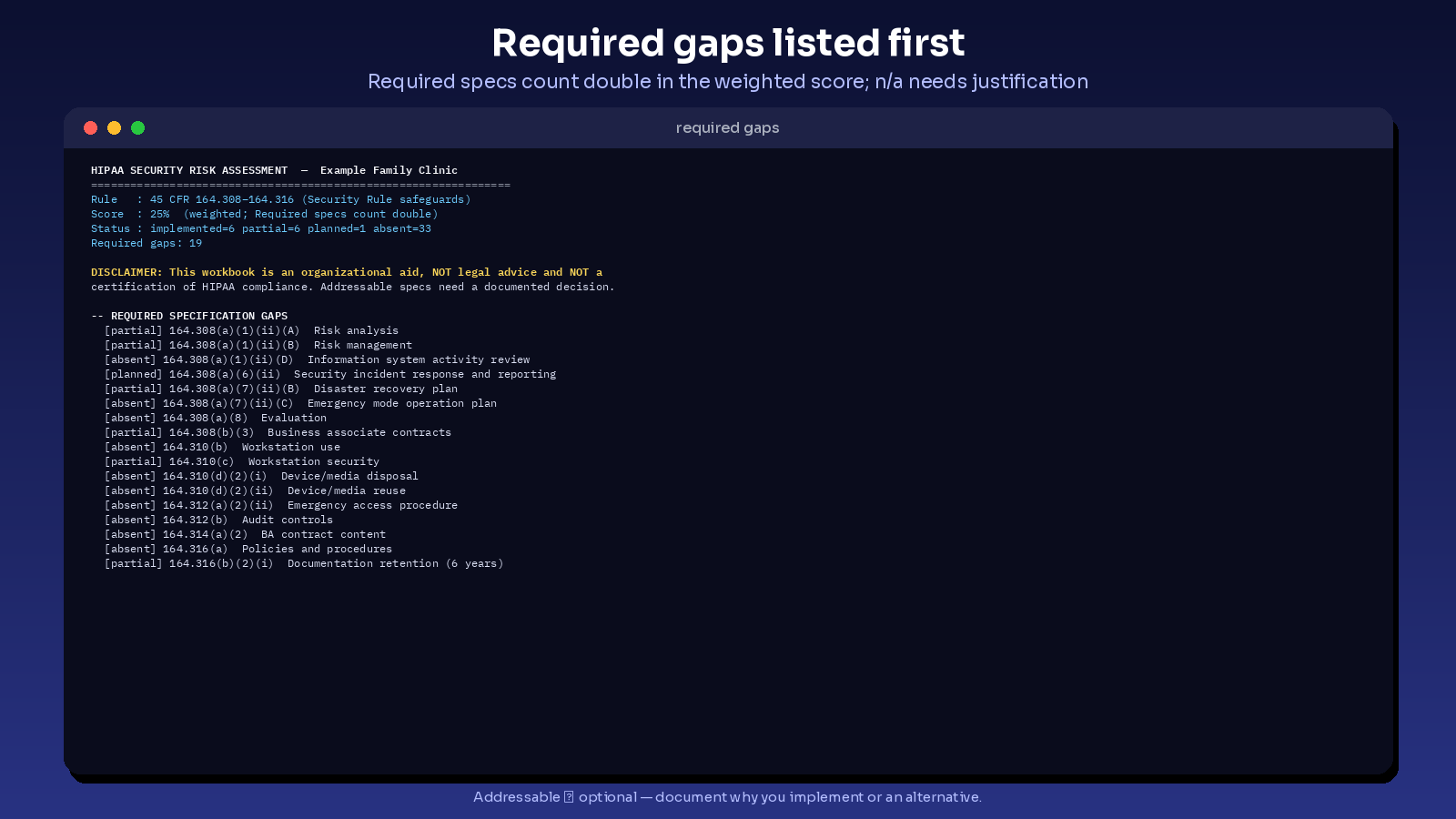The height and width of the screenshot is (819, 1456).
Task: Click the 'certification of HIPAA compliance' line
Action: 353,287
